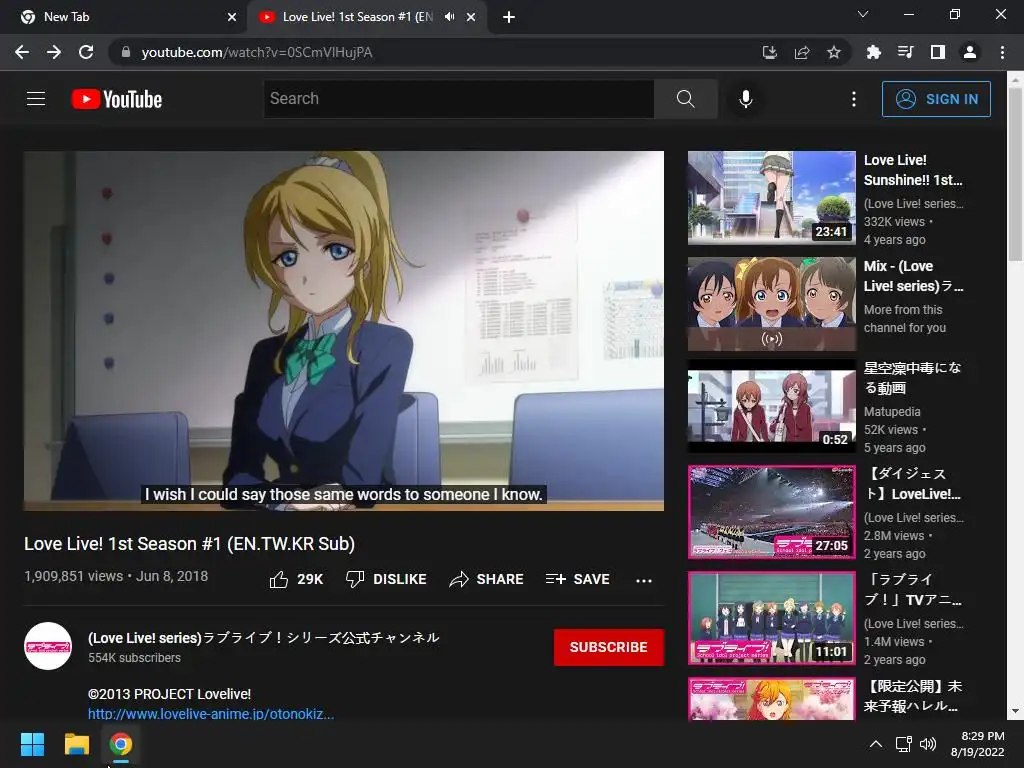The width and height of the screenshot is (1024, 768).
Task: Open the 27:05 LoveLive! digest thumbnail
Action: click(771, 512)
